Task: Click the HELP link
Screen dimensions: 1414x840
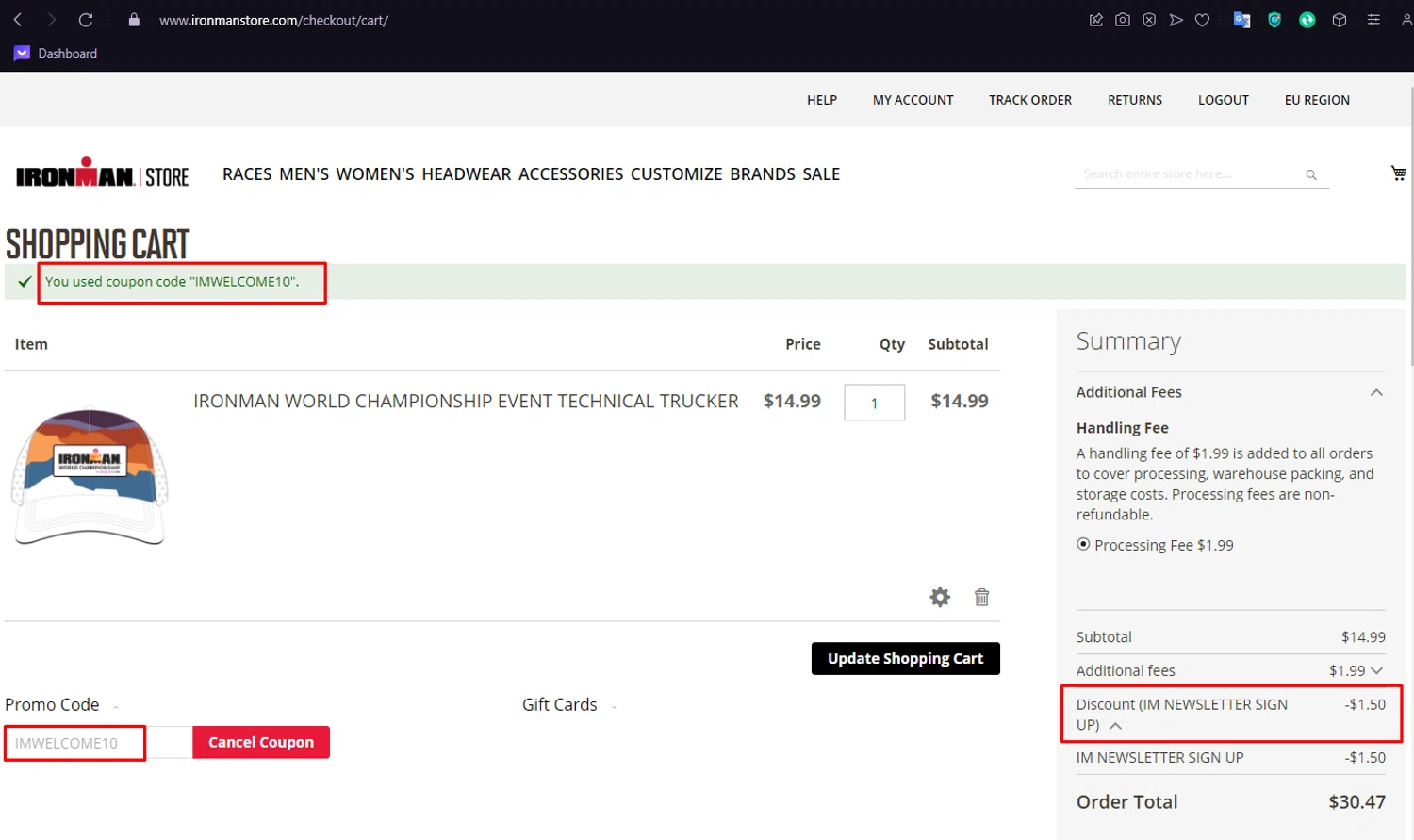Action: click(x=822, y=100)
